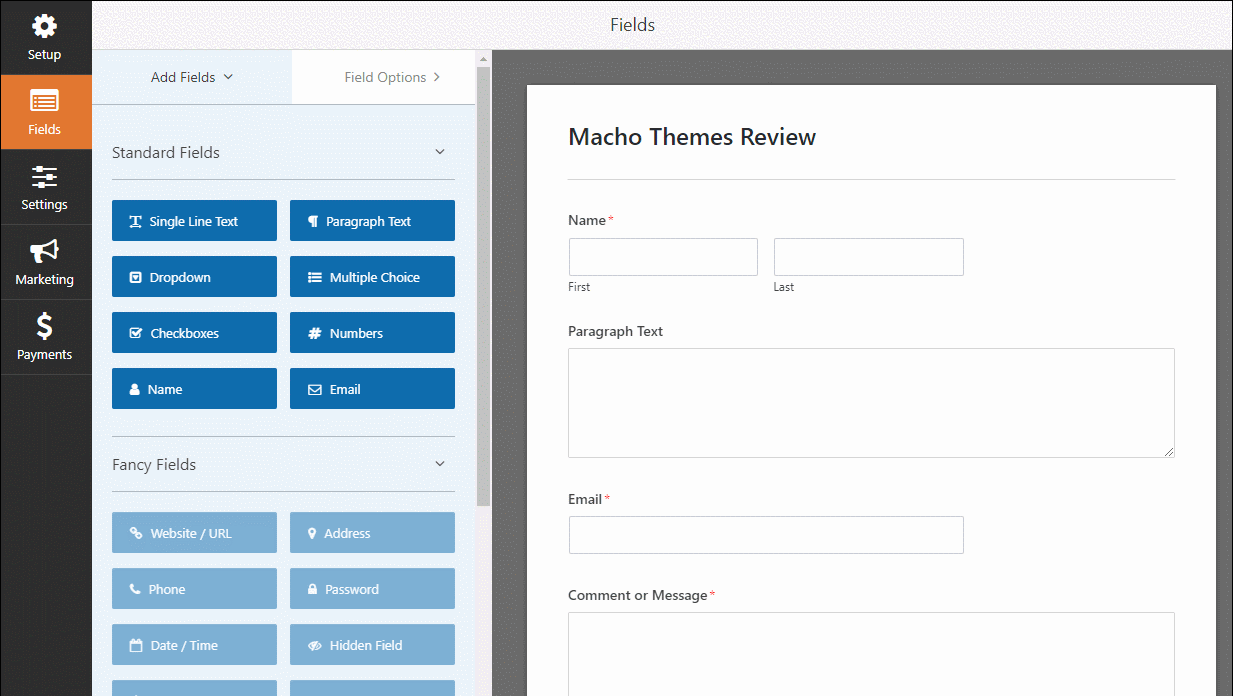Image resolution: width=1233 pixels, height=696 pixels.
Task: Add a Checkboxes field
Action: 194,333
